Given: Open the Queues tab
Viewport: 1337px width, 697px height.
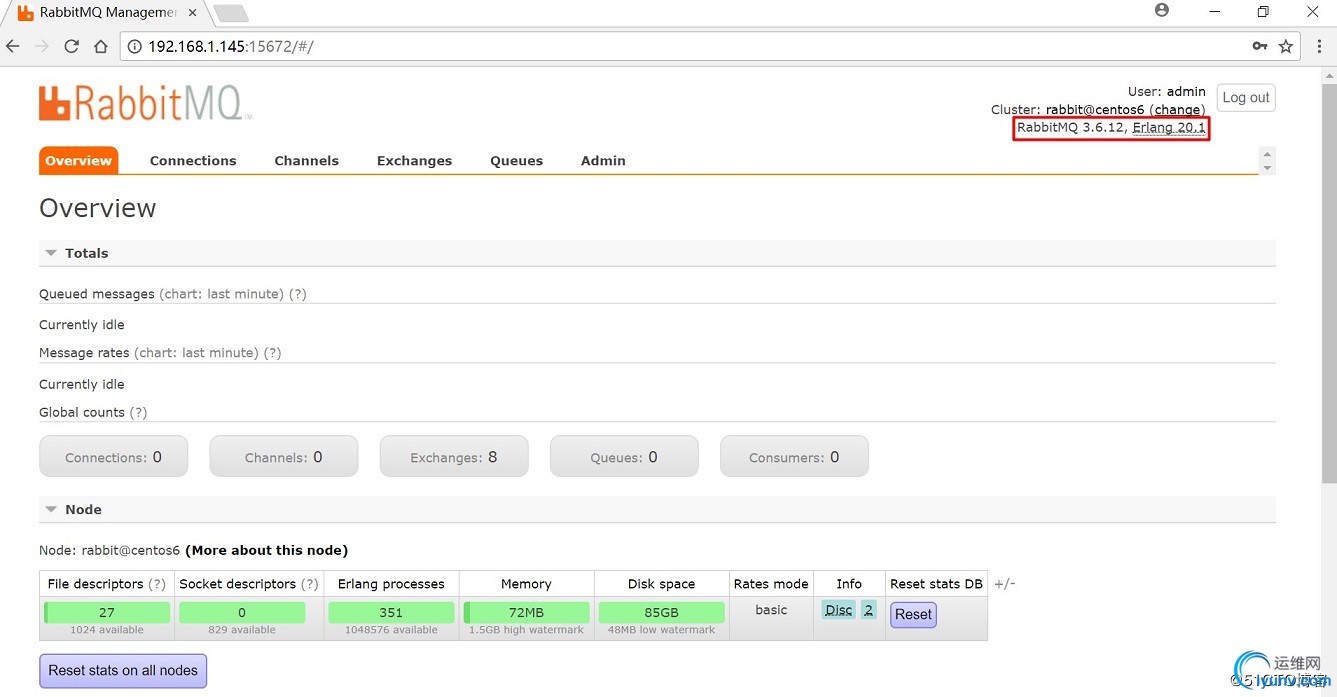Looking at the screenshot, I should 516,161.
